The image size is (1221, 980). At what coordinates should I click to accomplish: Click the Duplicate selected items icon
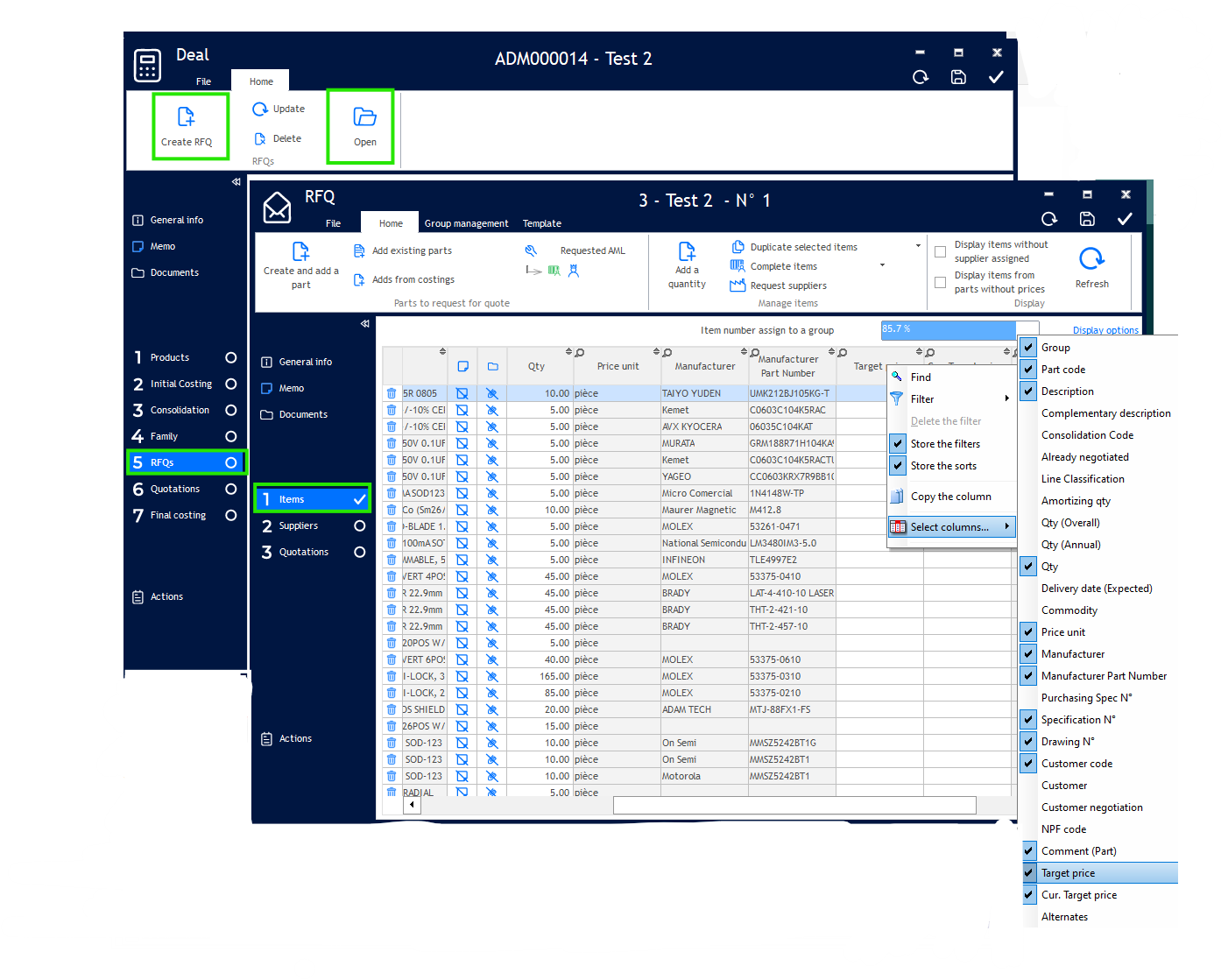click(738, 247)
